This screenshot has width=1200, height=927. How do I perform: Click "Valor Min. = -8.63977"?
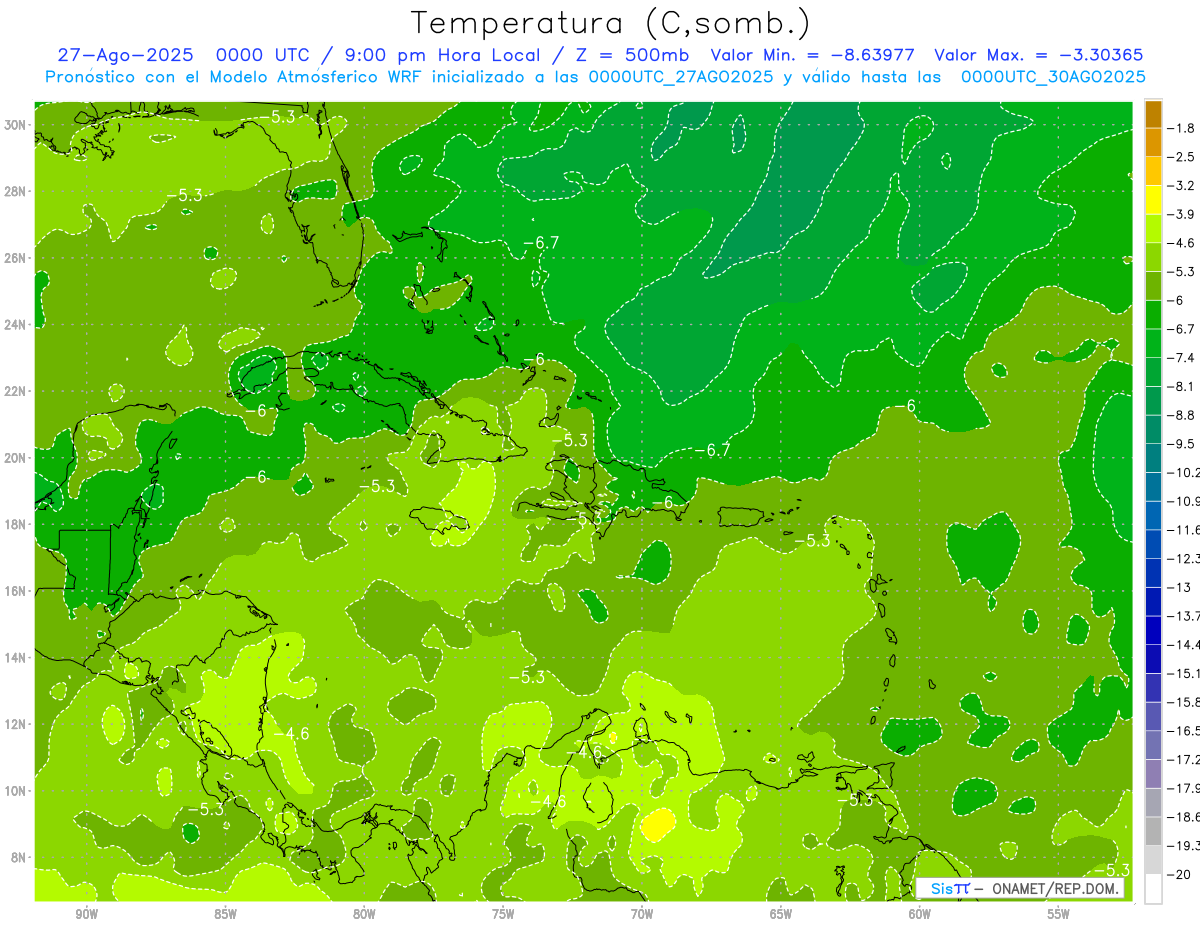814,55
